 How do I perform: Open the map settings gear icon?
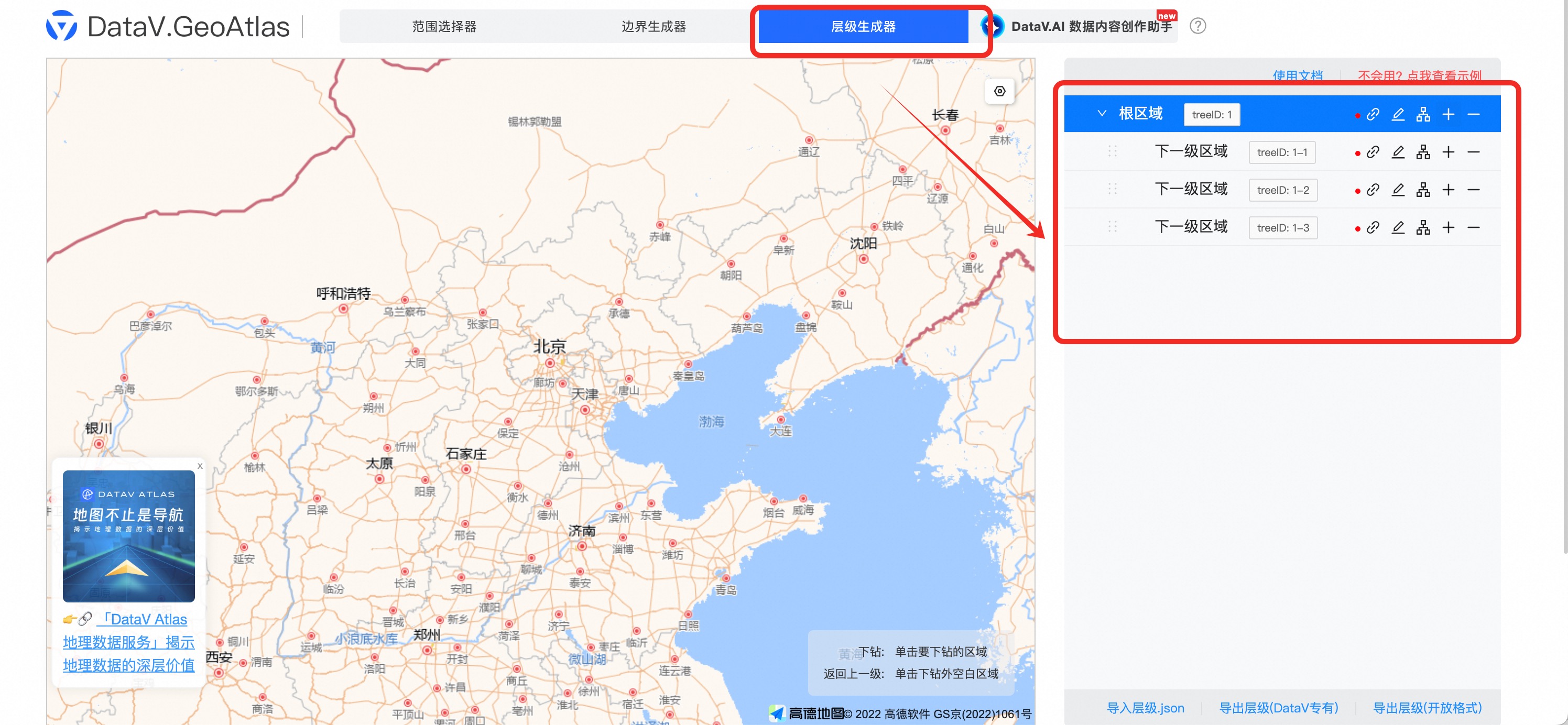click(999, 91)
